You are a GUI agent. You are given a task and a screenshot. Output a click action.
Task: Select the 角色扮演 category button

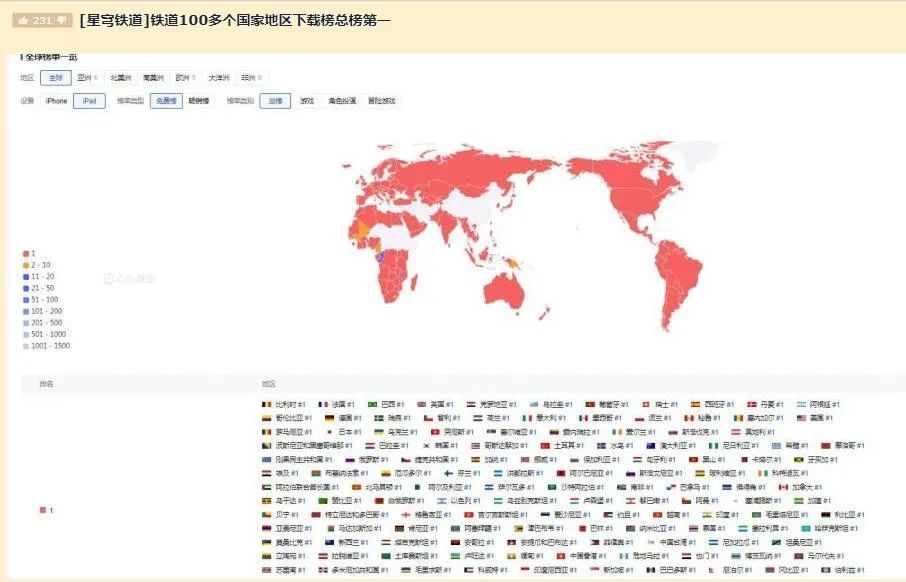click(342, 101)
